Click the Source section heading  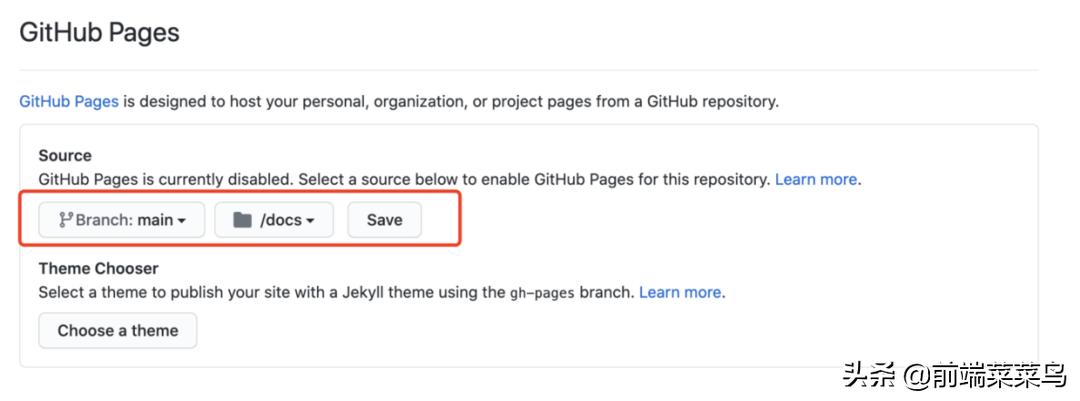point(65,156)
